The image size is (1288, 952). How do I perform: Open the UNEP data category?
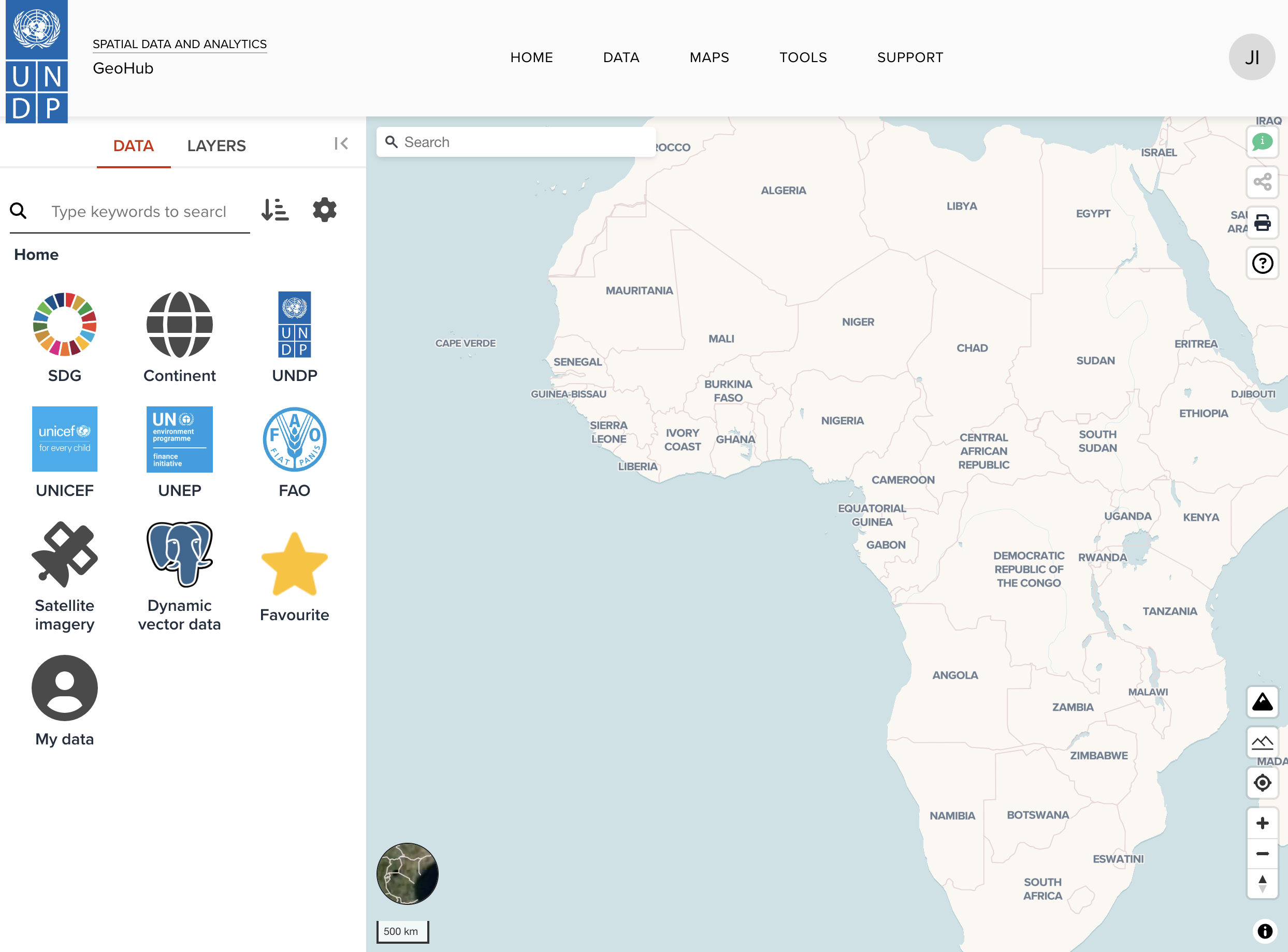[179, 452]
